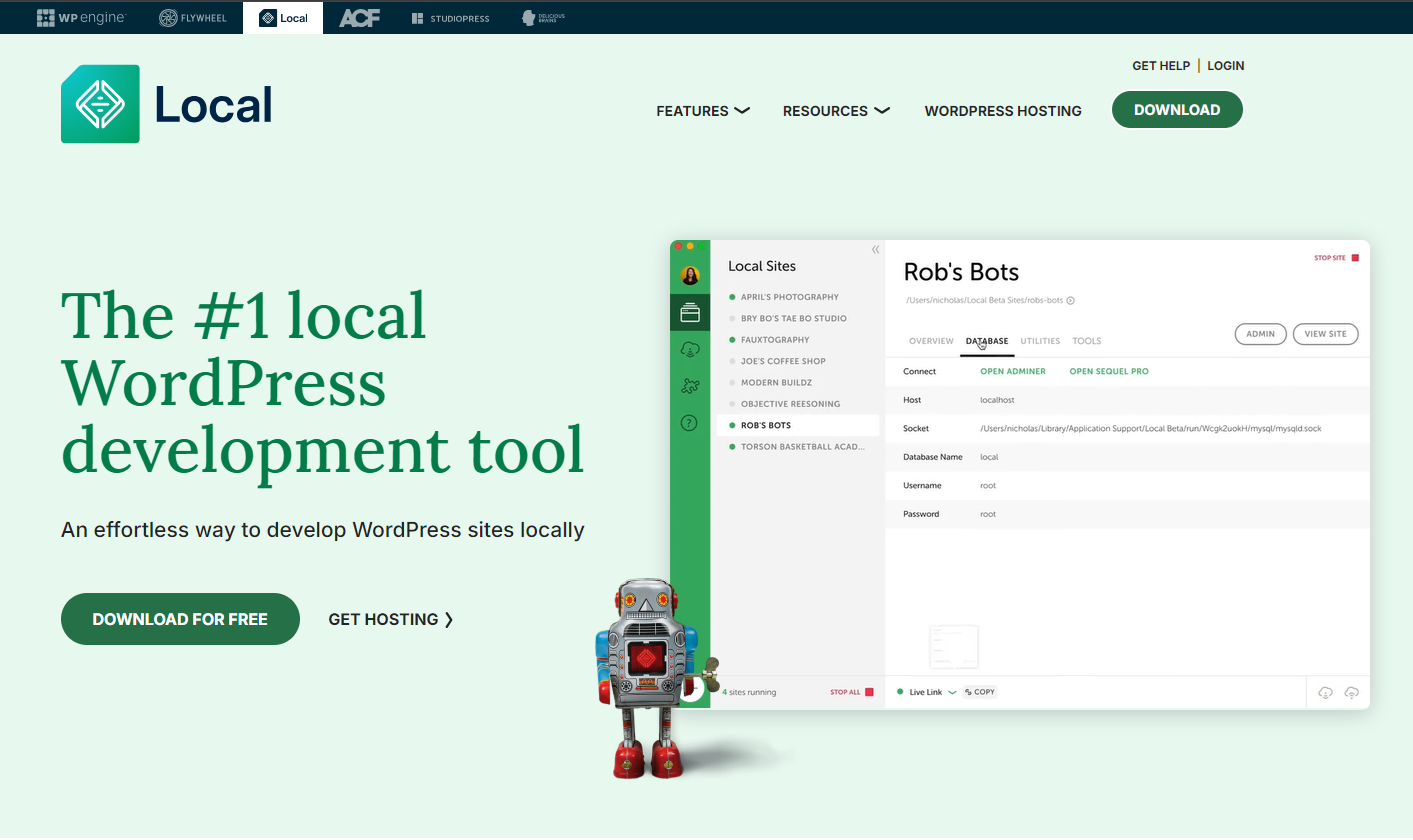
Task: Click OPEN ADMINER link
Action: click(x=1013, y=372)
